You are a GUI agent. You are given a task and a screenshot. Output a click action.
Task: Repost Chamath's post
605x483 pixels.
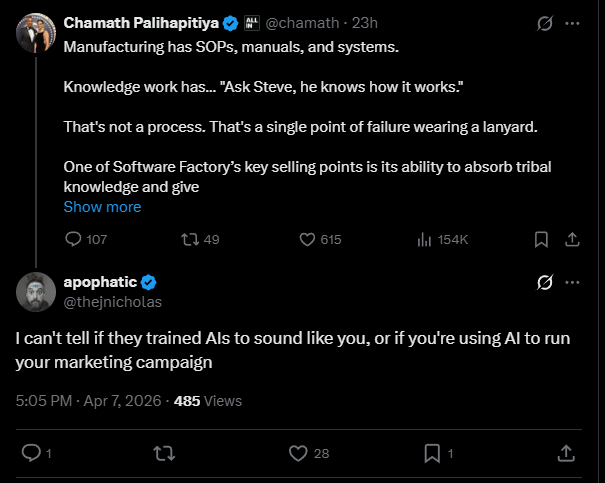(x=187, y=240)
